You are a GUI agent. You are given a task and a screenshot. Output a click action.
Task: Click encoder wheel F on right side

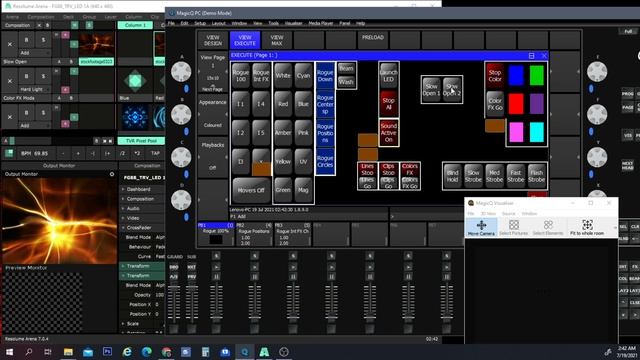pyautogui.click(x=597, y=115)
